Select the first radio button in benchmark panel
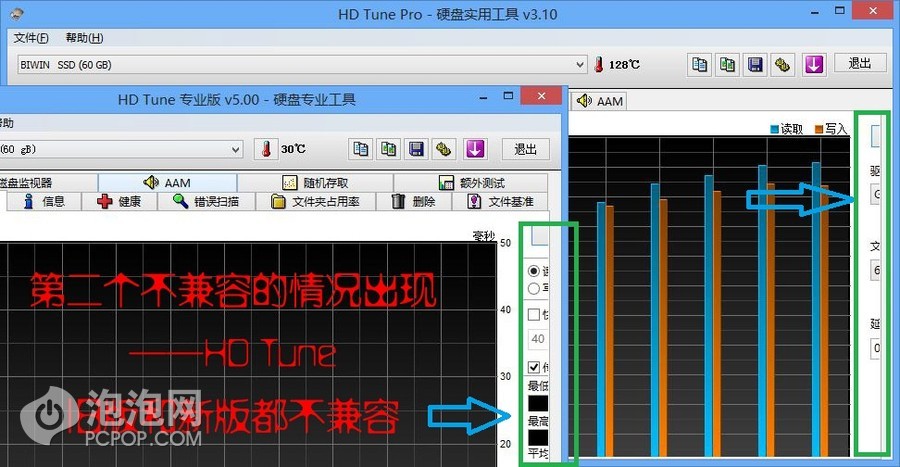 click(x=533, y=271)
